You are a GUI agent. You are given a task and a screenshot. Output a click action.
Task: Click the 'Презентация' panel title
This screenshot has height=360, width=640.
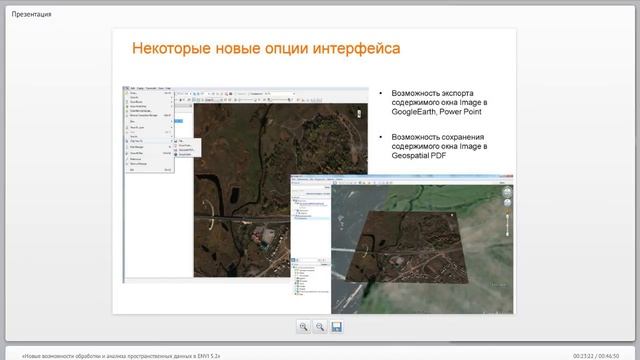tap(31, 14)
